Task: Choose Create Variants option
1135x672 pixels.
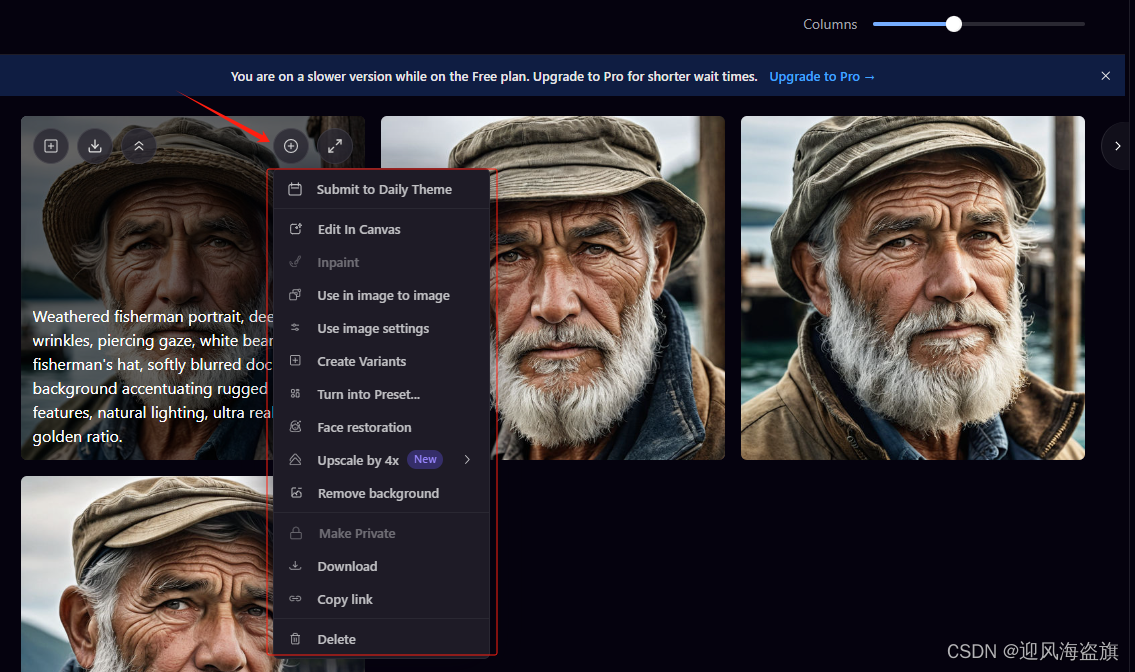Action: [381, 361]
